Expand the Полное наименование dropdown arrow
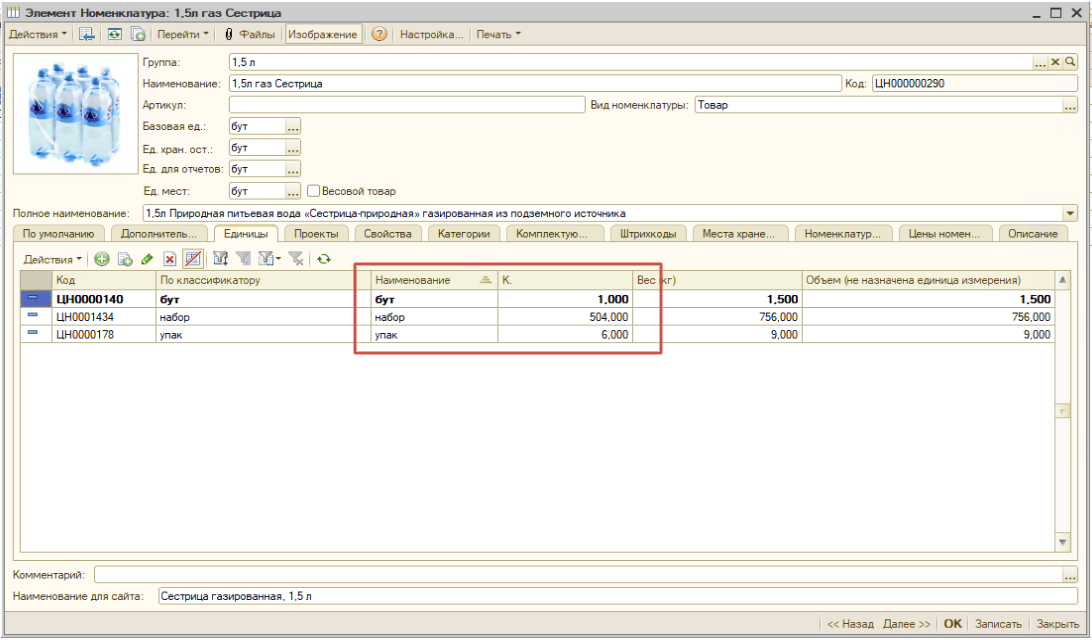The image size is (1092, 640). tap(1070, 213)
